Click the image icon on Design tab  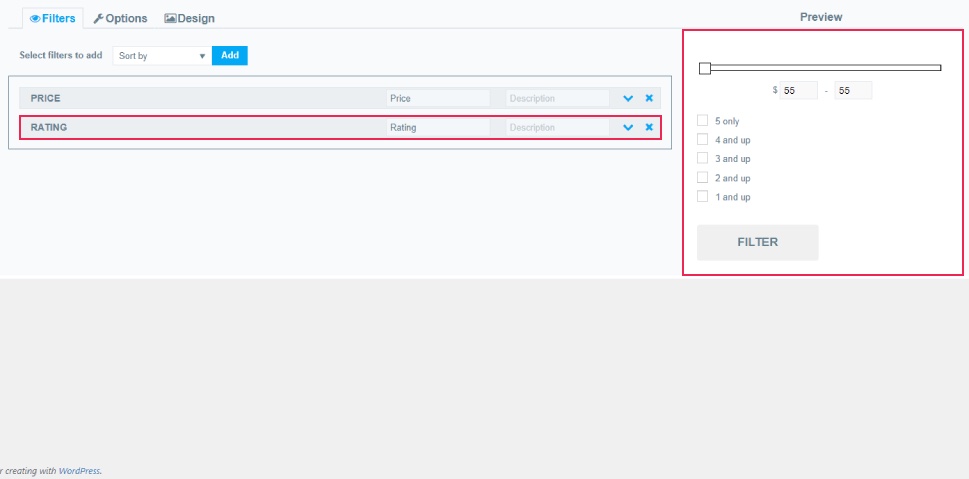coord(170,19)
